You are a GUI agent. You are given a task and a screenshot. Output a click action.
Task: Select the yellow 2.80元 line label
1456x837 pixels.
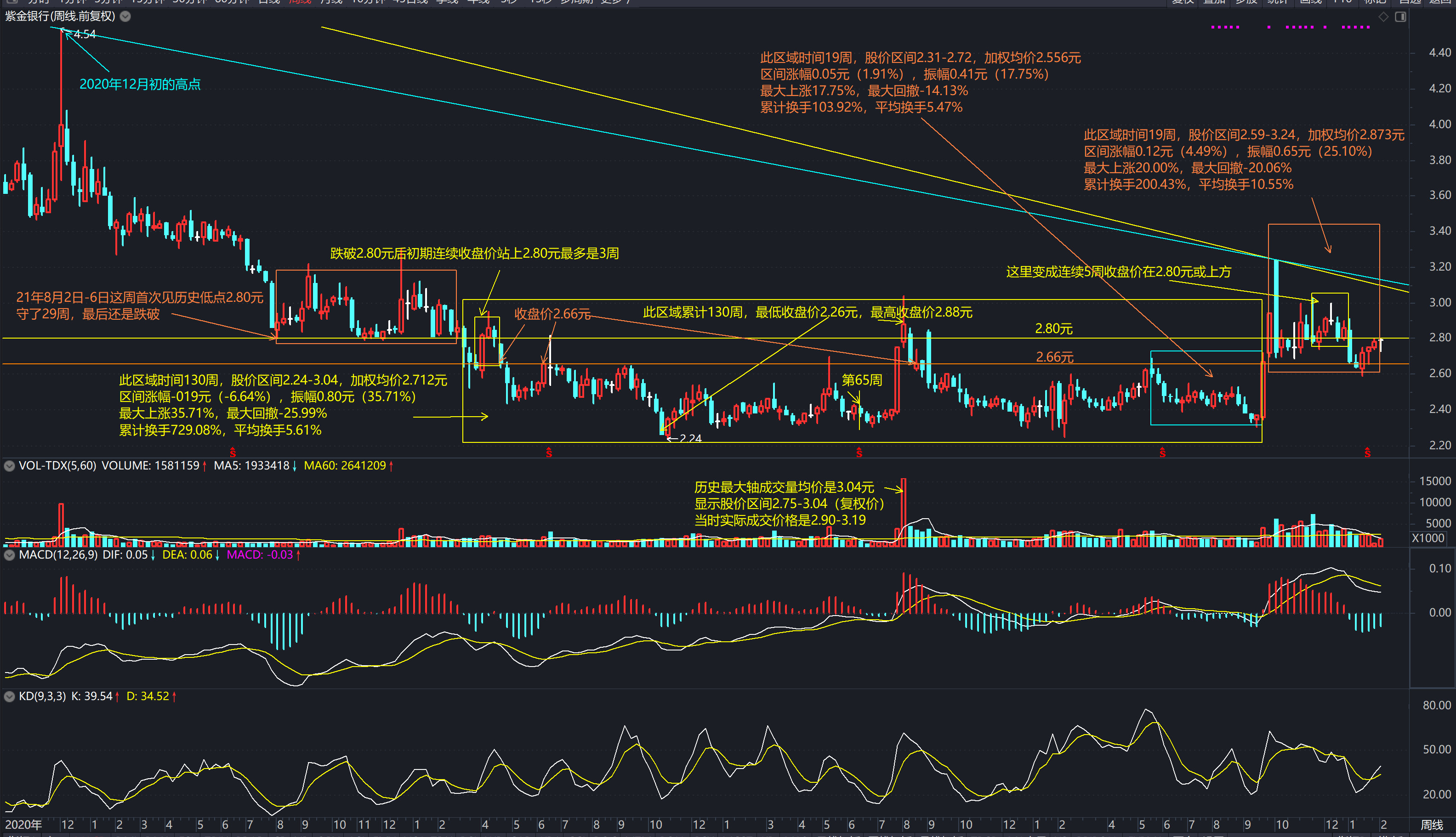pos(1053,329)
